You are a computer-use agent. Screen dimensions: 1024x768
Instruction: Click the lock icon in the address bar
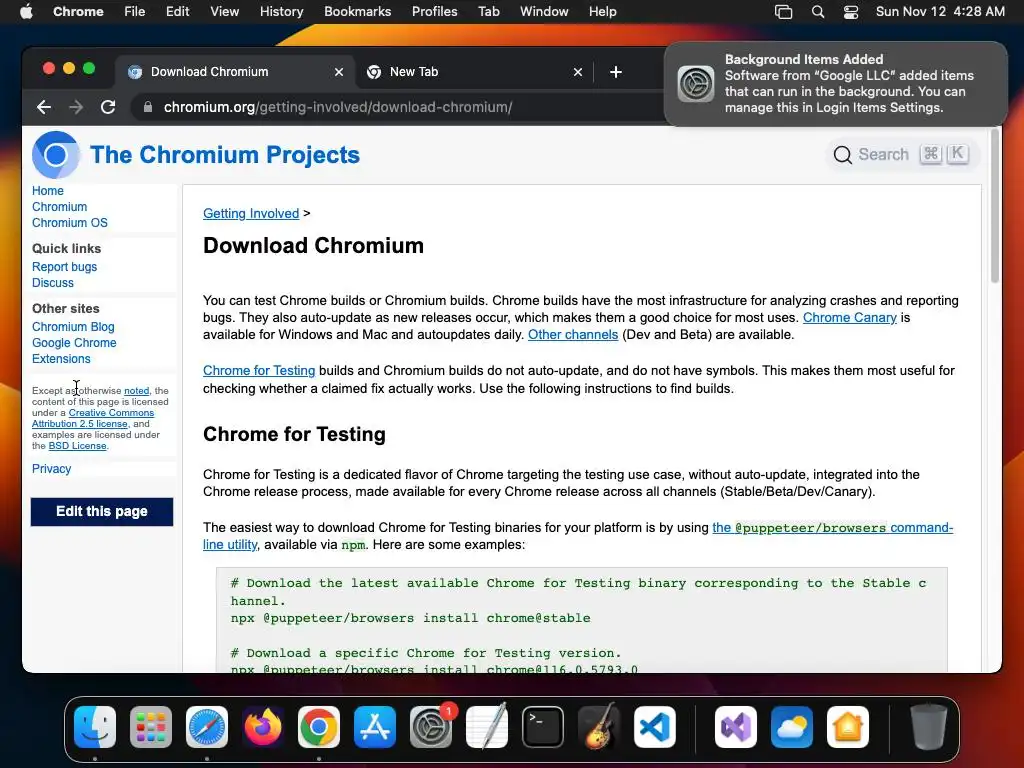click(148, 107)
